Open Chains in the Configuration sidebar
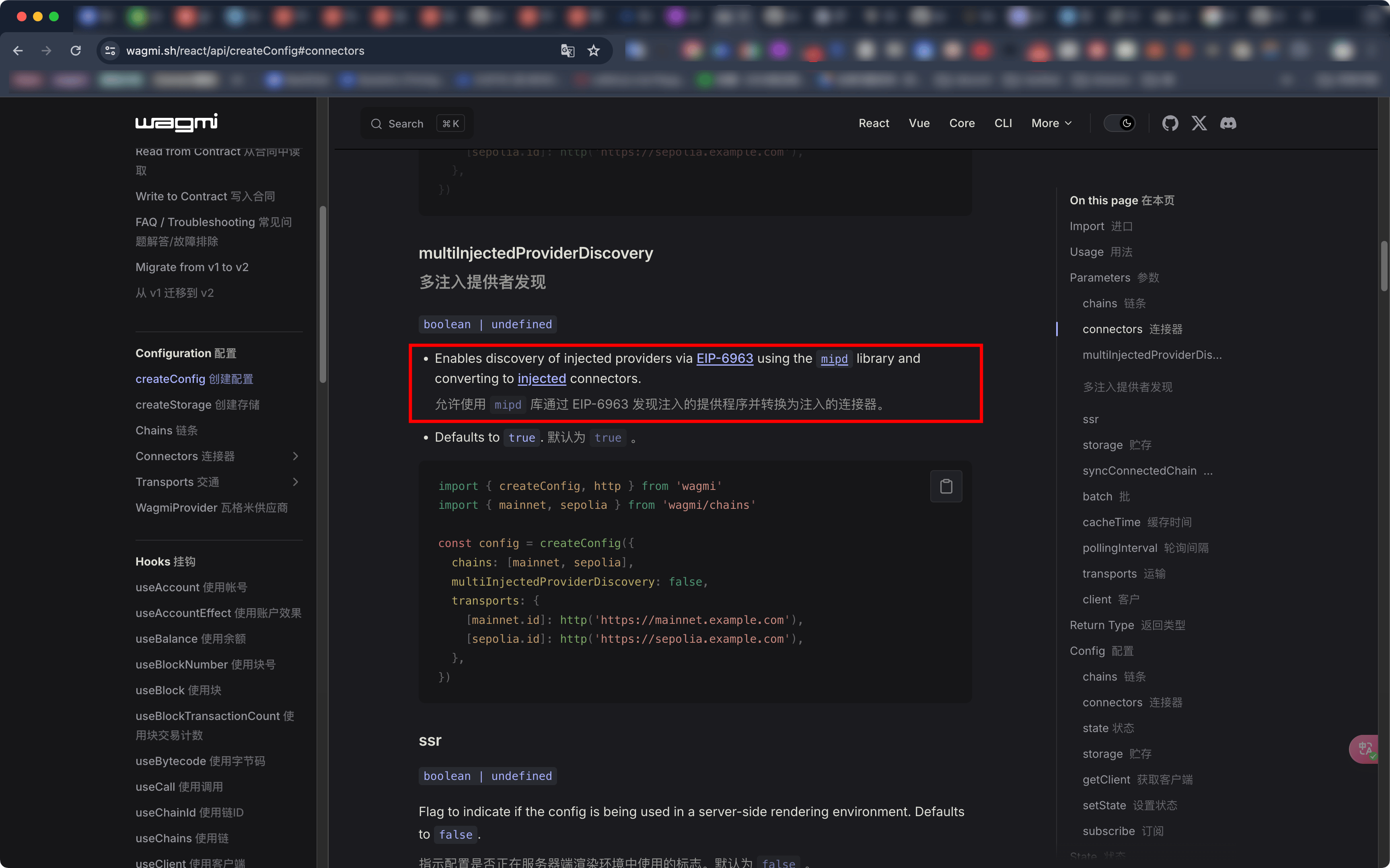1390x868 pixels. click(167, 430)
